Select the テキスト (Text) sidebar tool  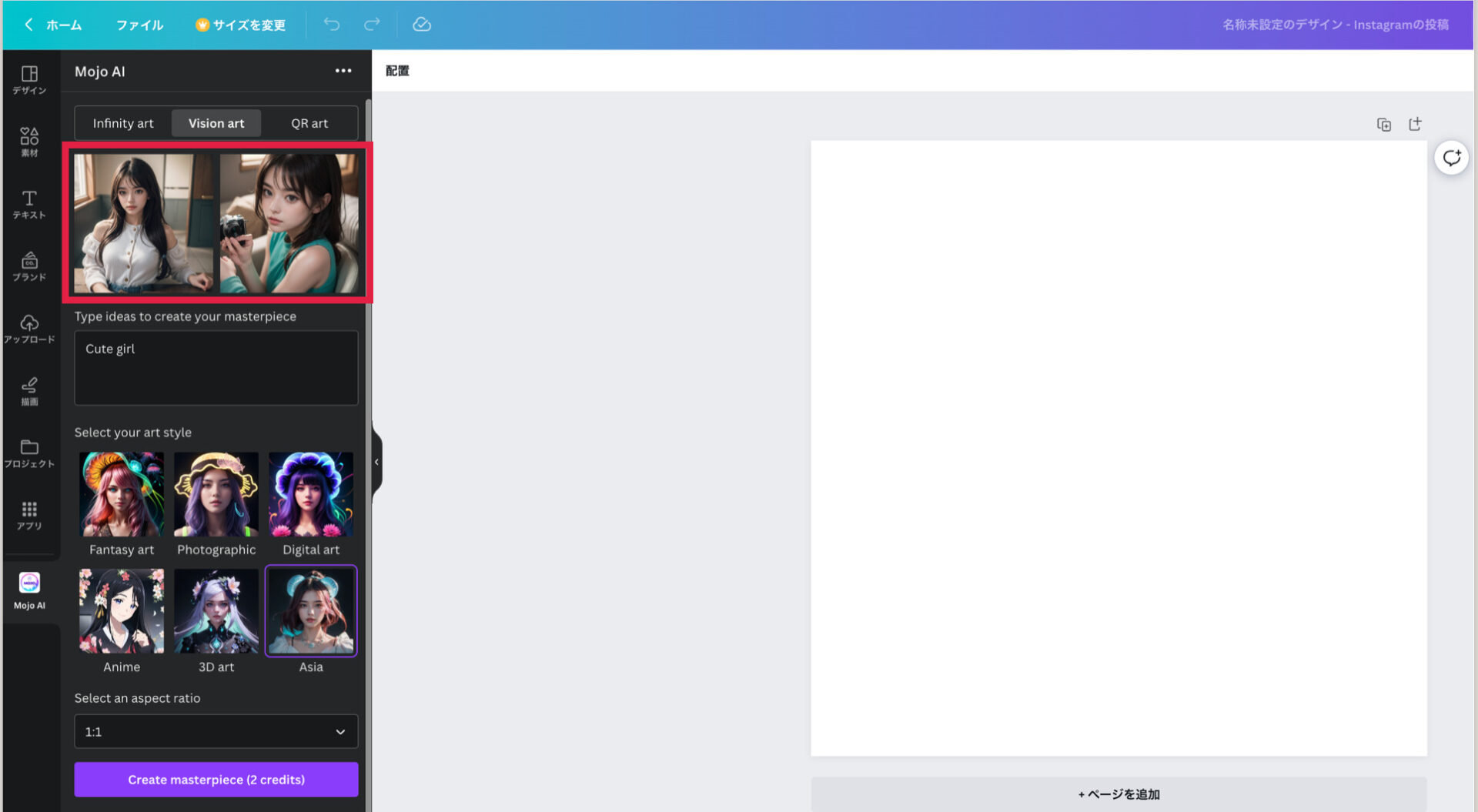pos(29,204)
